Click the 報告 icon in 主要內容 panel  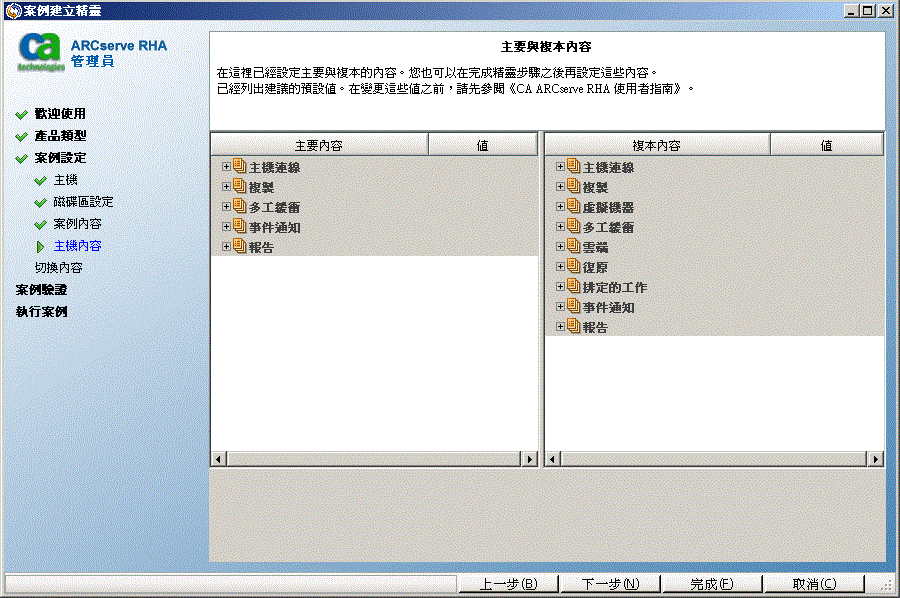click(238, 246)
